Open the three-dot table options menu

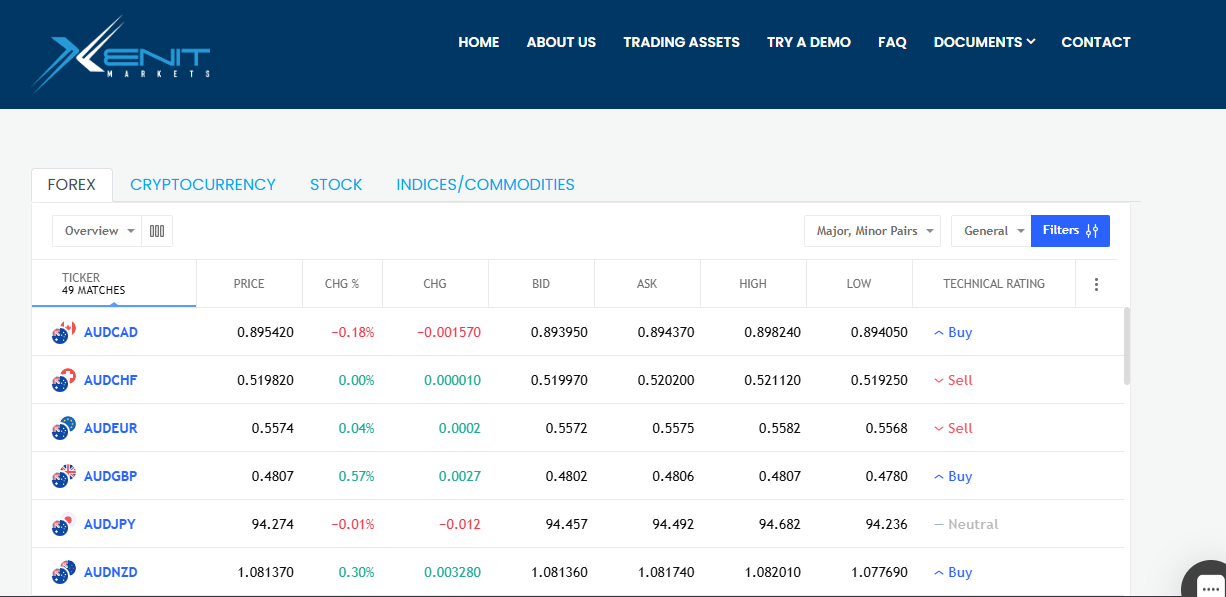1096,284
